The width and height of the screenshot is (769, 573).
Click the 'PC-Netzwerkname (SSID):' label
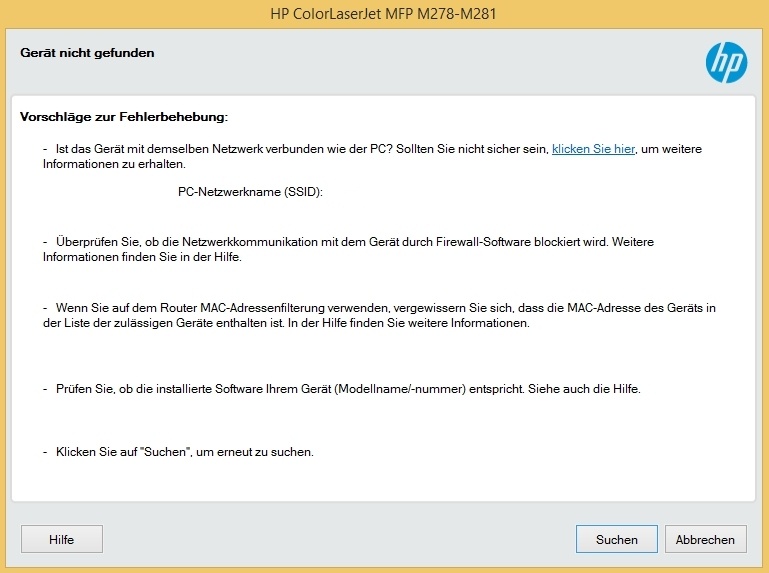[250, 192]
